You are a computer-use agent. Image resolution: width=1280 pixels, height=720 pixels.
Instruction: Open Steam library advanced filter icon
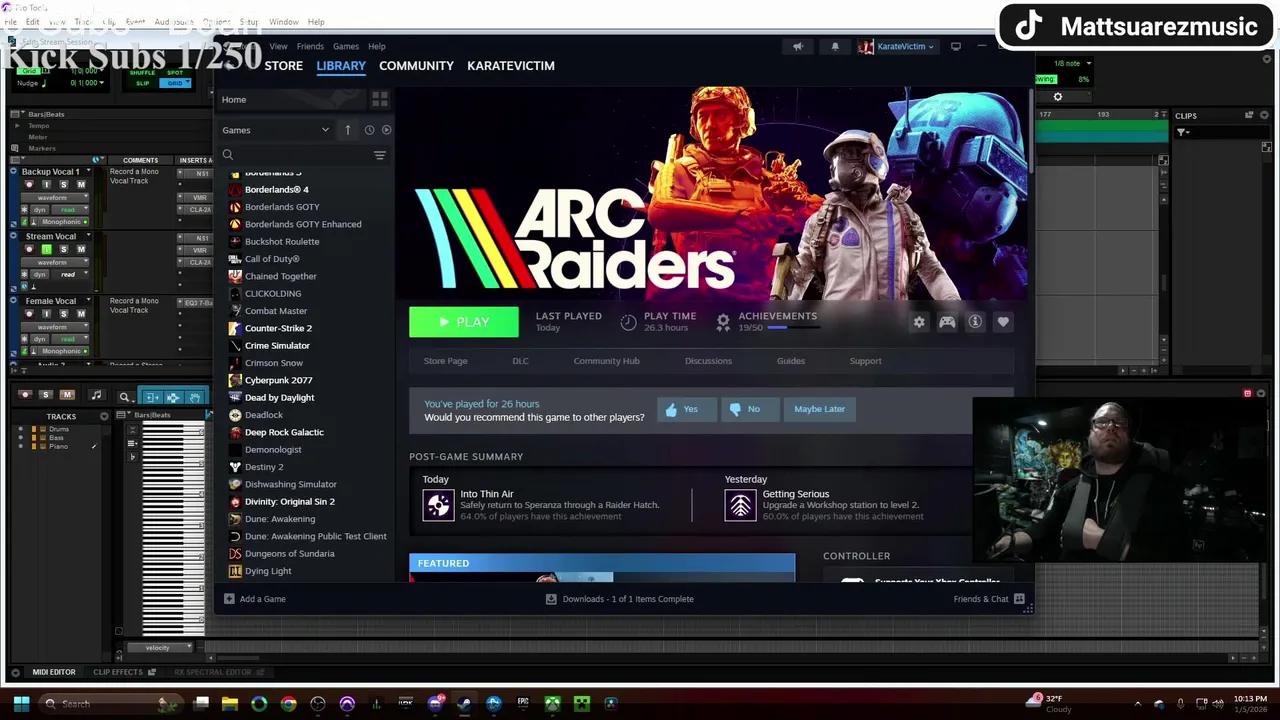[x=380, y=155]
